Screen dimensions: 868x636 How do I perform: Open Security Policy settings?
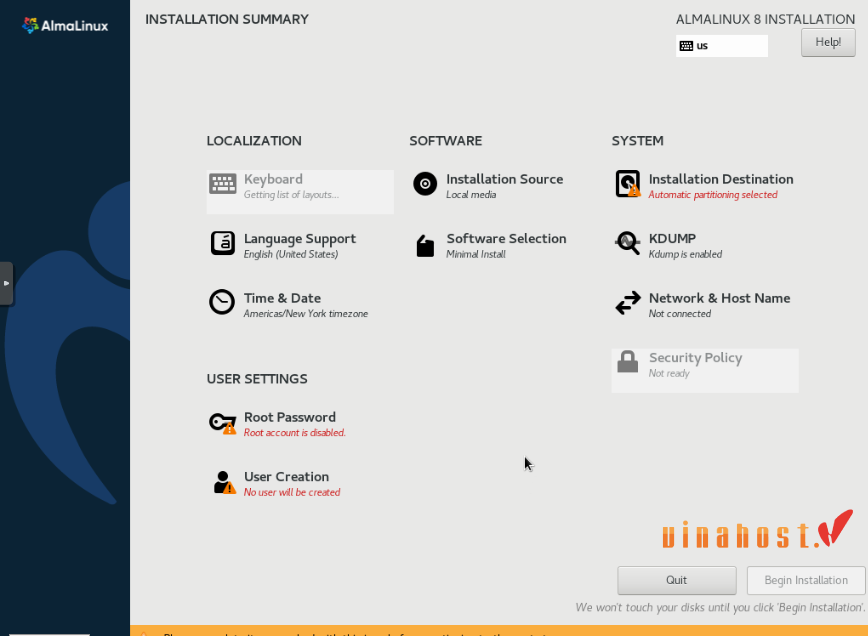695,358
